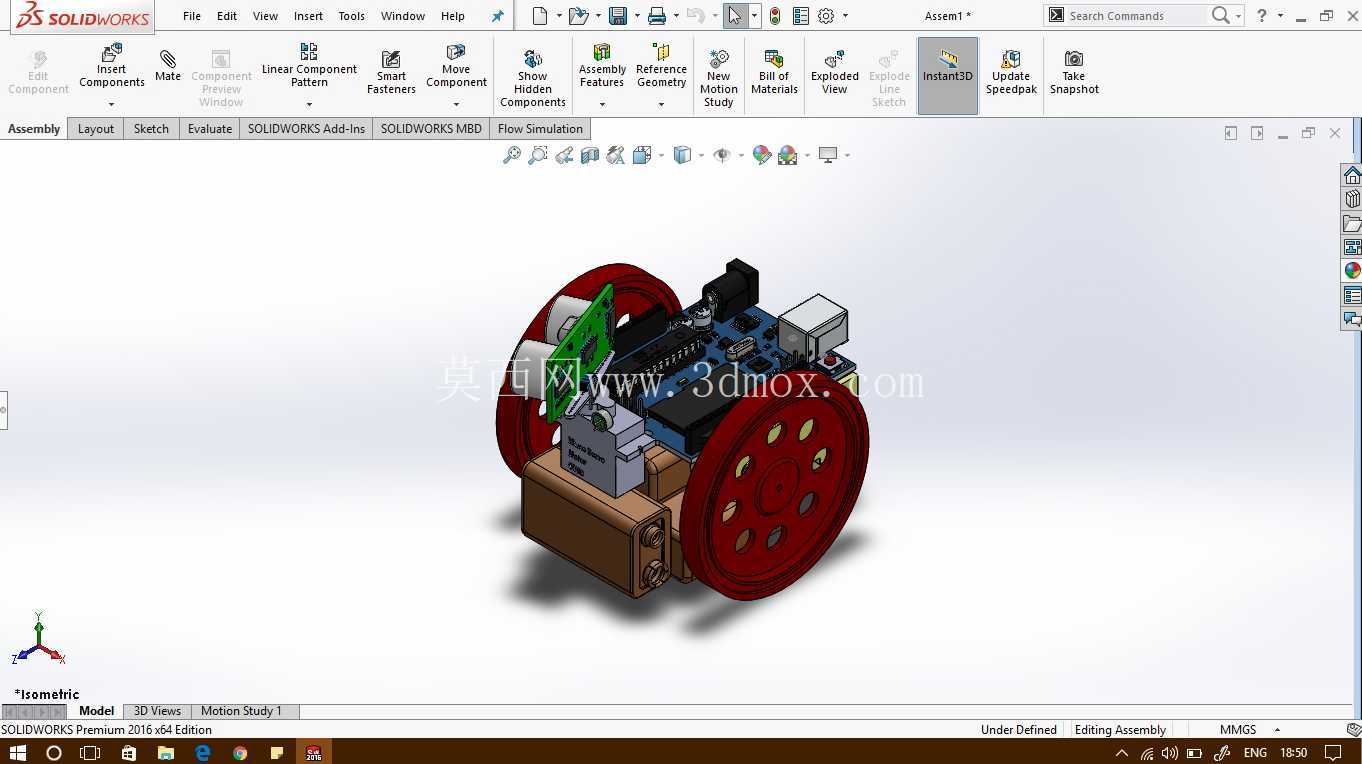Expand Assembly Features dropdown arrow
Screen dimensions: 1362x764
(602, 104)
